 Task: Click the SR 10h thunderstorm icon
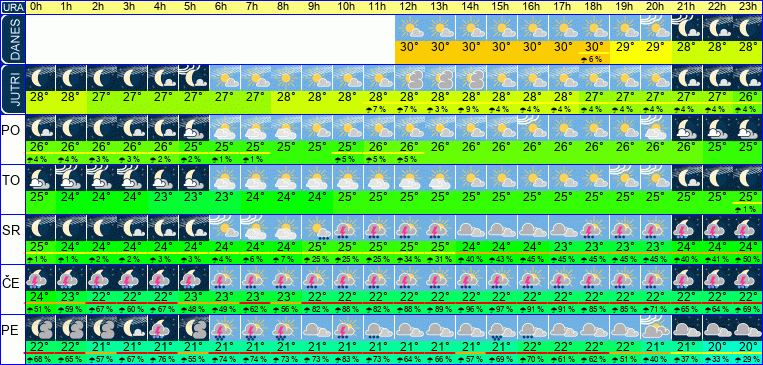point(348,228)
